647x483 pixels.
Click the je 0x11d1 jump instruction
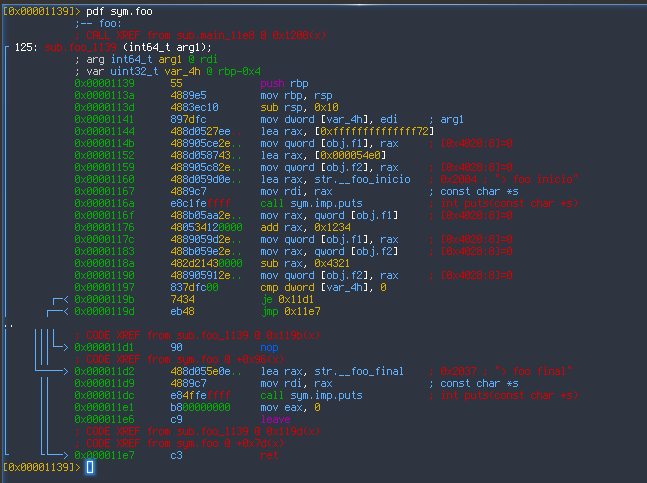[283, 299]
